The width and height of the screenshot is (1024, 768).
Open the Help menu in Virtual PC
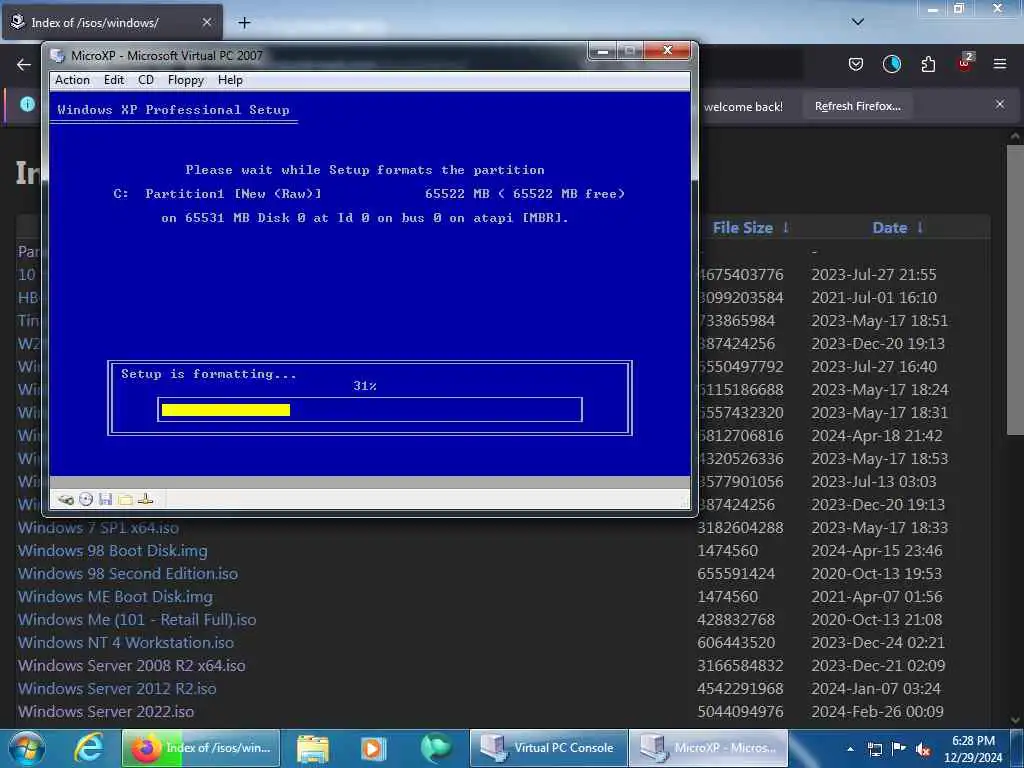[x=230, y=80]
